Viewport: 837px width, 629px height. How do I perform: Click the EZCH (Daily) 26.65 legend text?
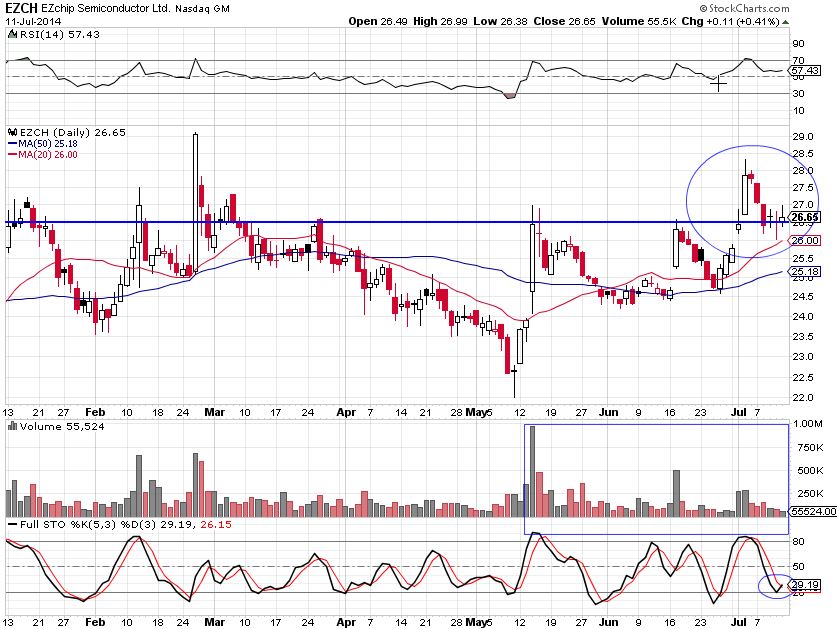point(73,132)
